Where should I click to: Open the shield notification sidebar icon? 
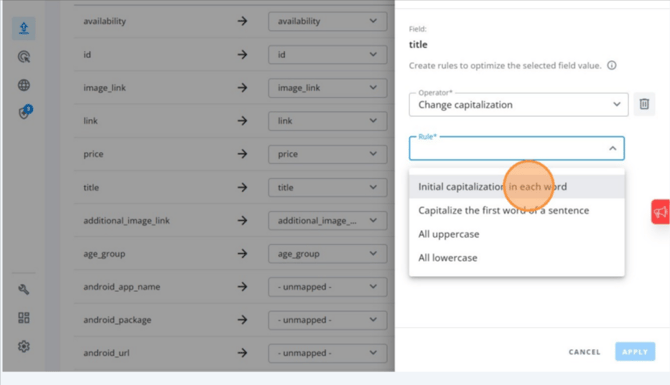[x=25, y=112]
